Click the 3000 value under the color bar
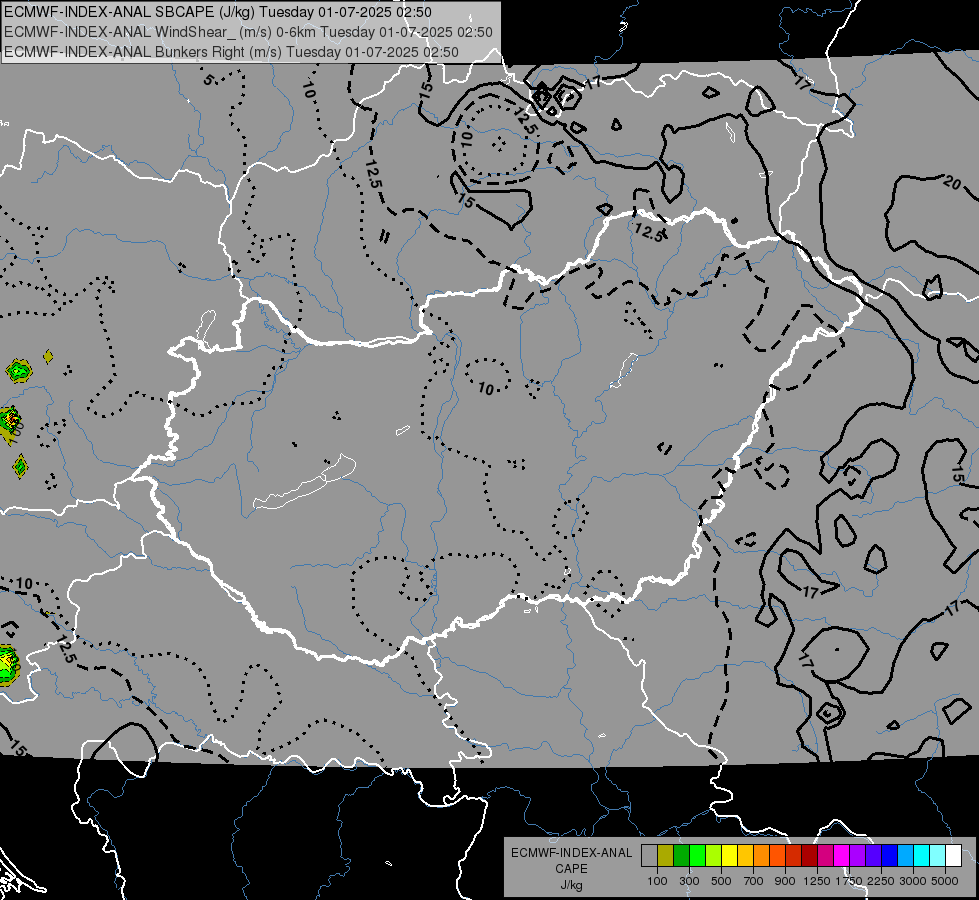Screen dimensions: 979x900 (913, 881)
